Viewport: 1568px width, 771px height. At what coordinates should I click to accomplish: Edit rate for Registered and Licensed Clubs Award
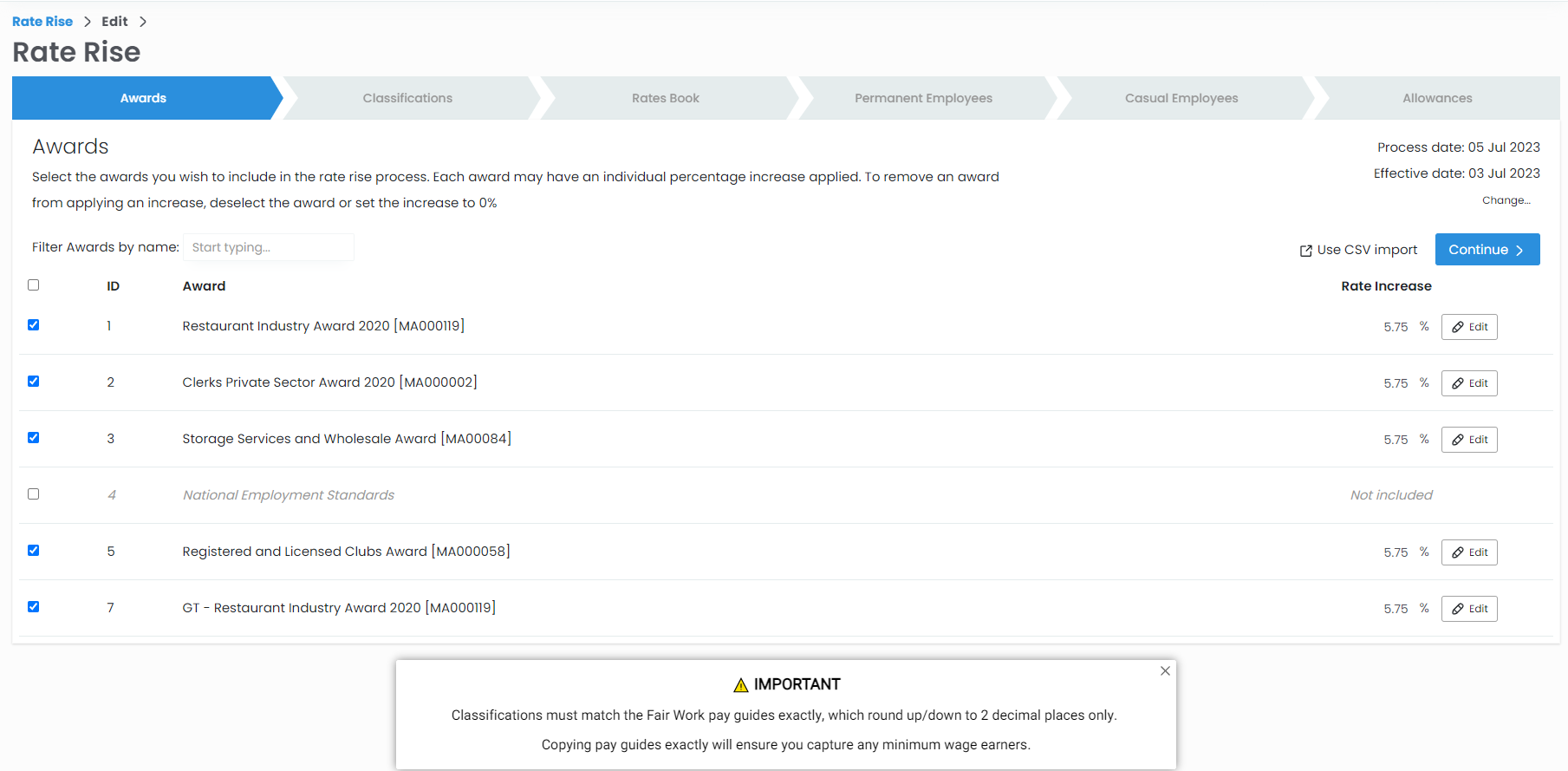click(1468, 552)
